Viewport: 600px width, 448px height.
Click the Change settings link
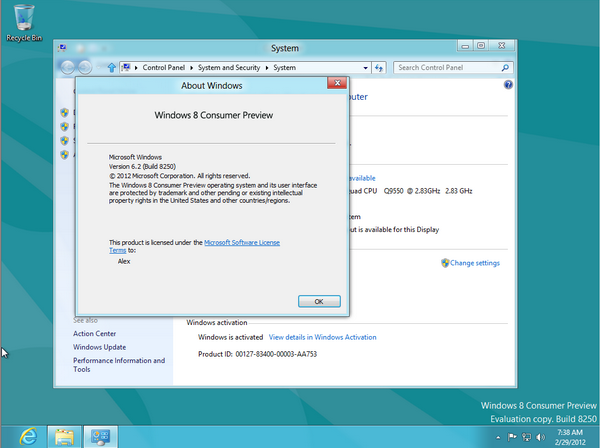[474, 263]
